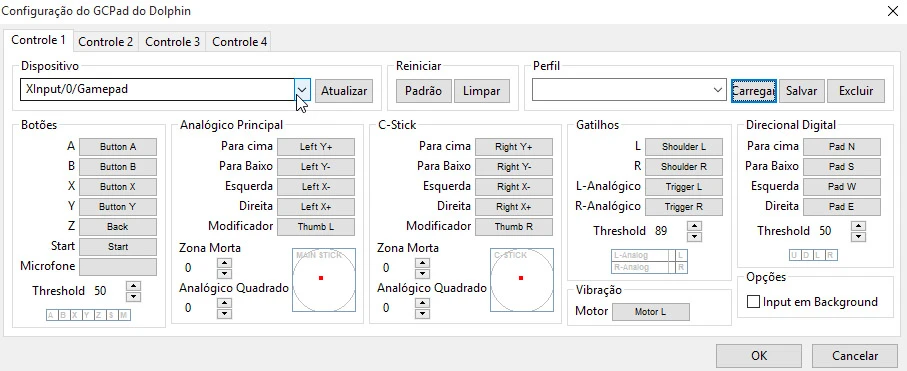Decrease Analógico Principal Analógico Quadrado value

(x=224, y=314)
